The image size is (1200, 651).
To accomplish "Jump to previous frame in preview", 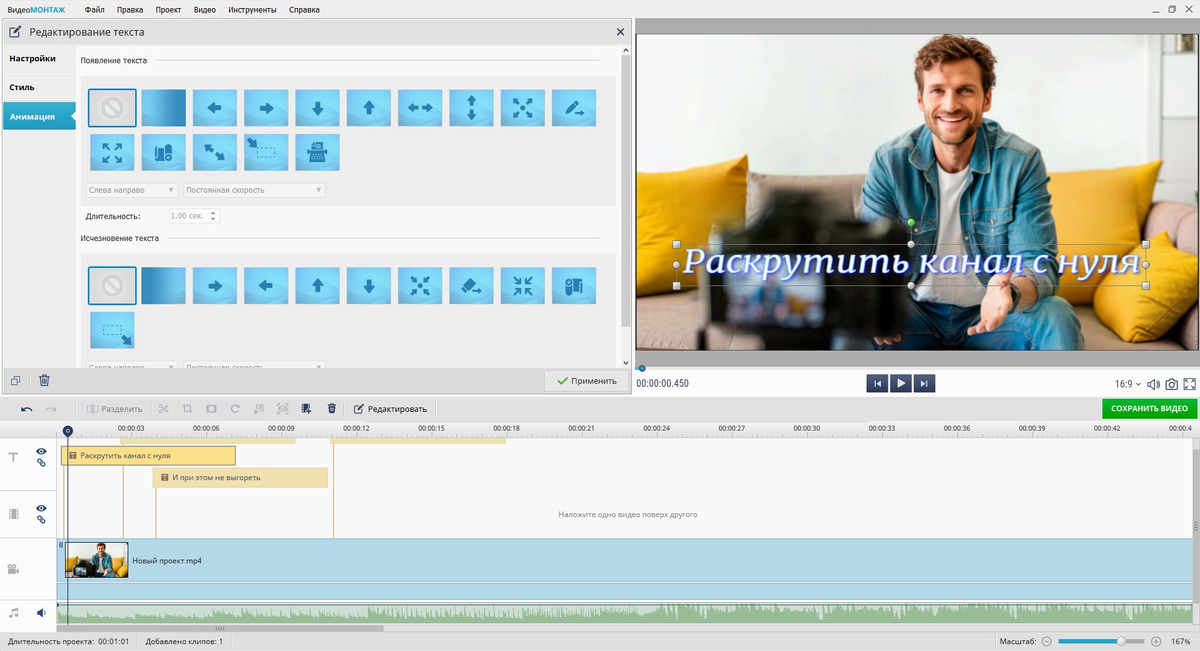I will [877, 383].
